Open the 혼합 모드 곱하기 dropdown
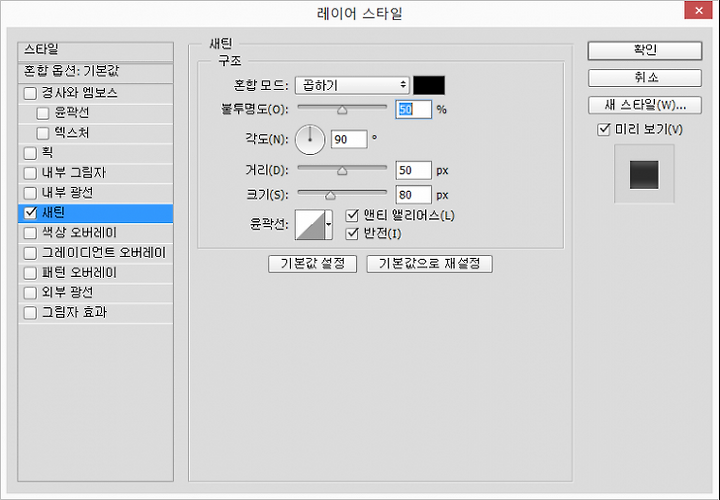Screen dimensions: 720x500 click(352, 85)
